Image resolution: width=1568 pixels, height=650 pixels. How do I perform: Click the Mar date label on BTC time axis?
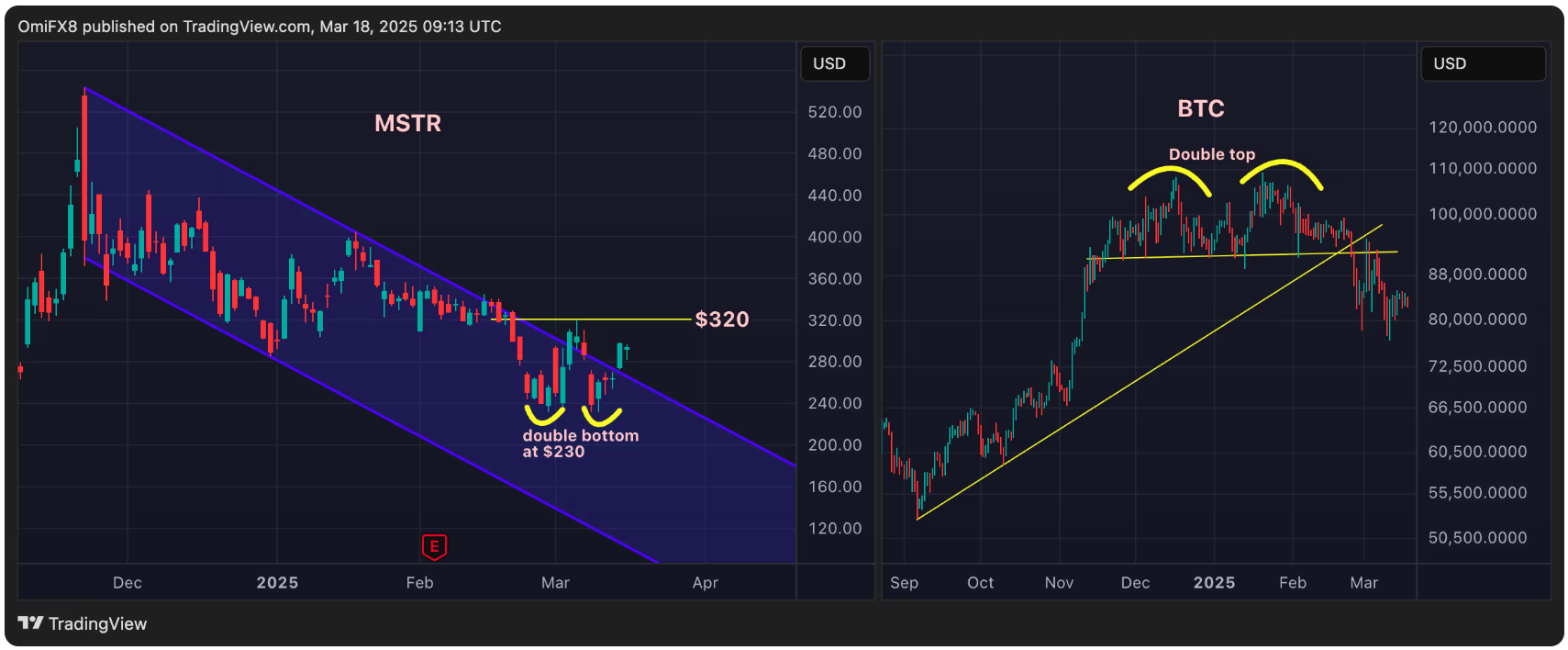1364,583
